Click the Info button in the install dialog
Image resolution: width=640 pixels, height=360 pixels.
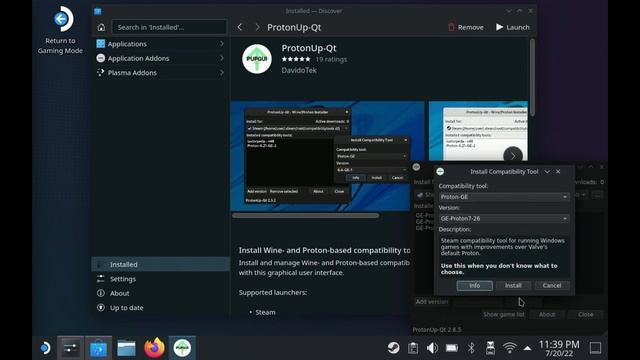(x=474, y=285)
